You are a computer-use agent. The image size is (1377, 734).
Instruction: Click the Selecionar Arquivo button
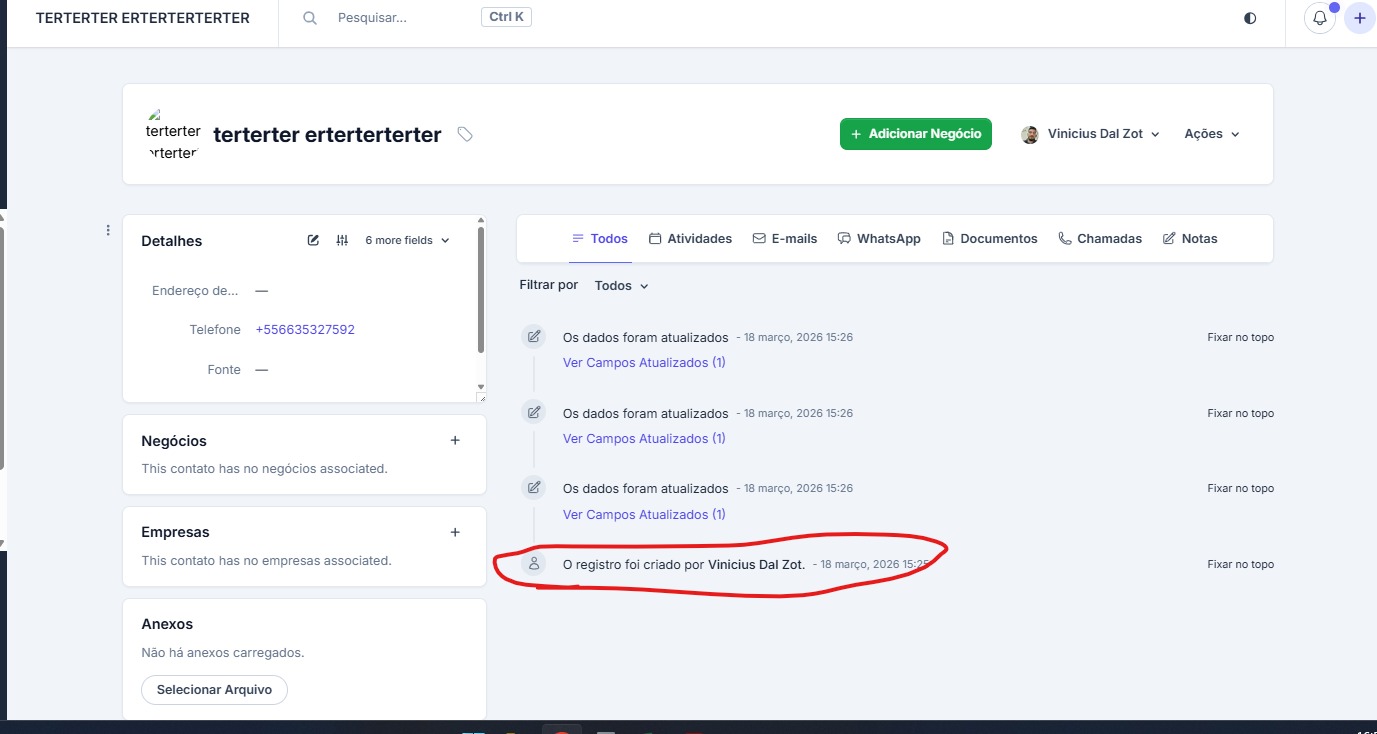point(214,690)
